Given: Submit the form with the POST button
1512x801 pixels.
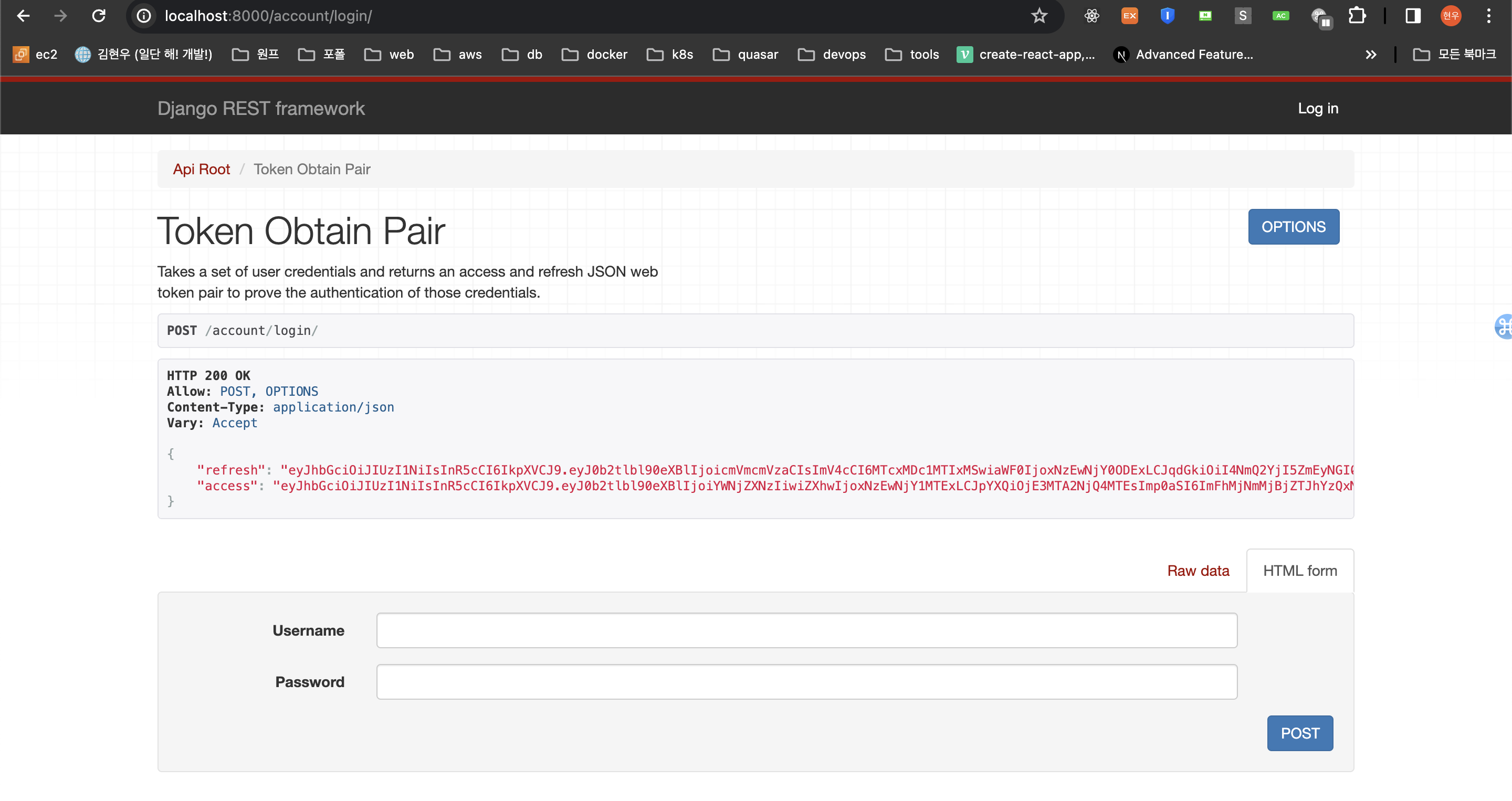Looking at the screenshot, I should (x=1300, y=733).
